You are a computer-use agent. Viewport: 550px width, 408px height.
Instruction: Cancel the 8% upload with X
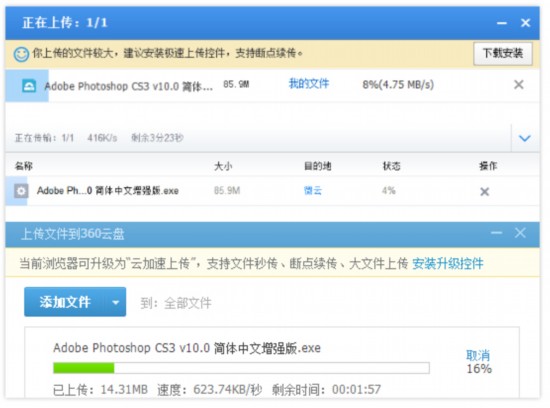coord(518,85)
